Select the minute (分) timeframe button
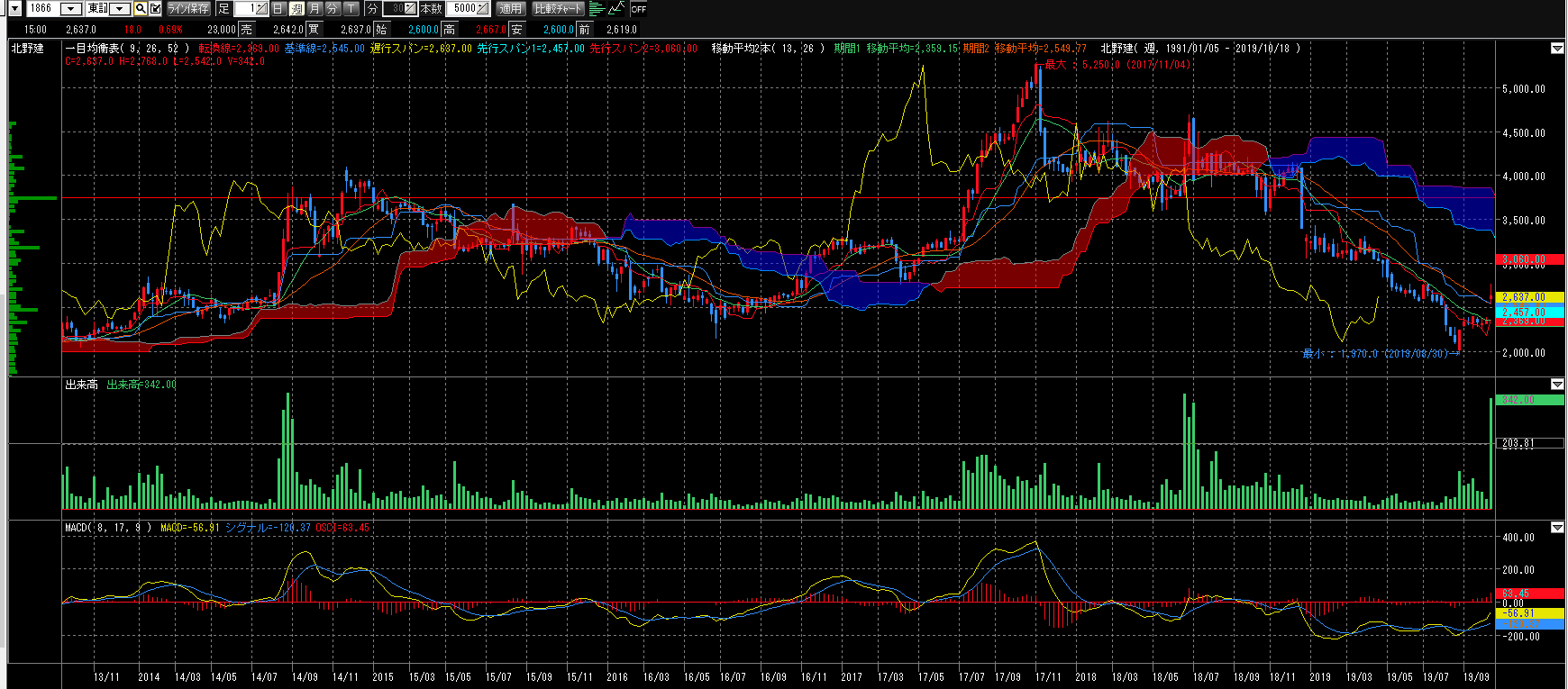This screenshot has height=689, width=1568. pyautogui.click(x=333, y=9)
